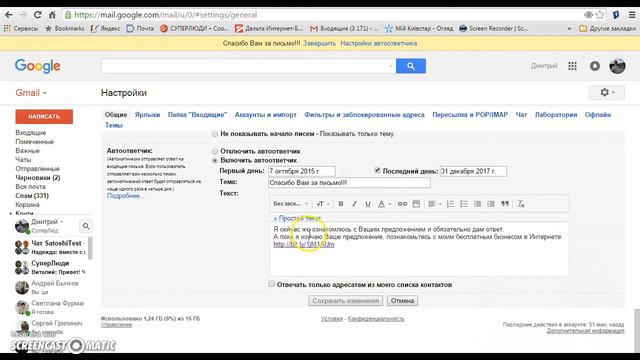
Task: Open the Спам (331) folder
Action: coord(32,196)
